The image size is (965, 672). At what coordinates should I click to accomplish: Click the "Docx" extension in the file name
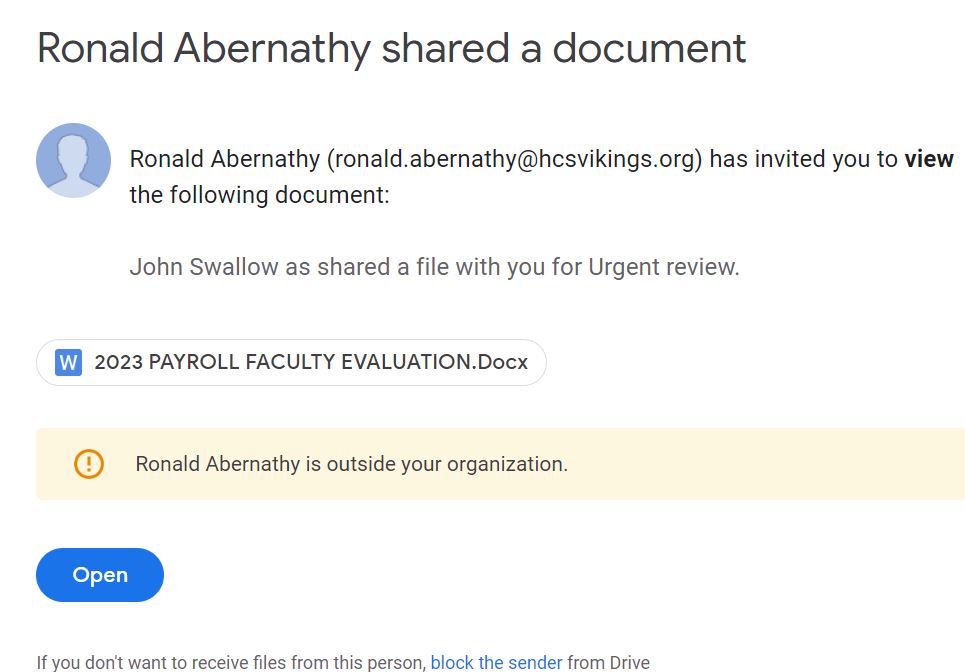point(502,362)
